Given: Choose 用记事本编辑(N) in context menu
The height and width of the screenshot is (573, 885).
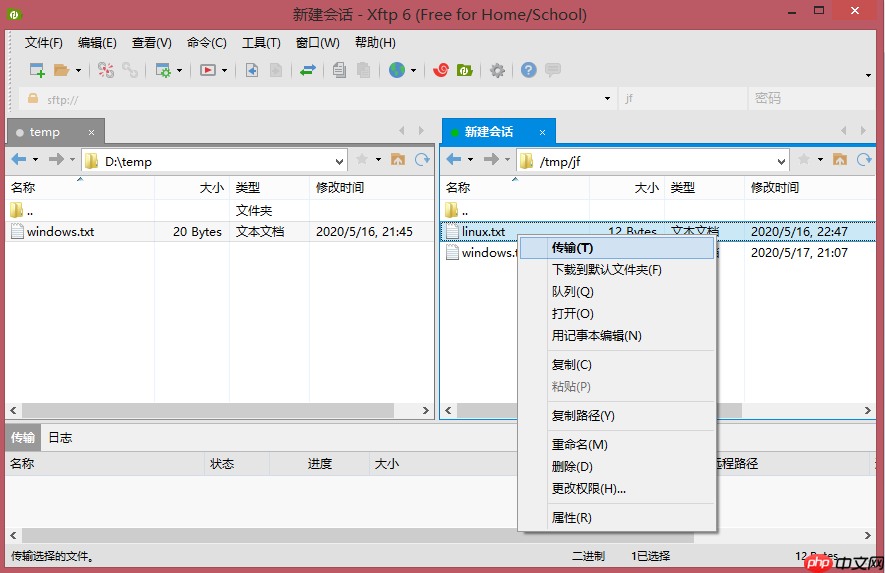Looking at the screenshot, I should [x=617, y=336].
